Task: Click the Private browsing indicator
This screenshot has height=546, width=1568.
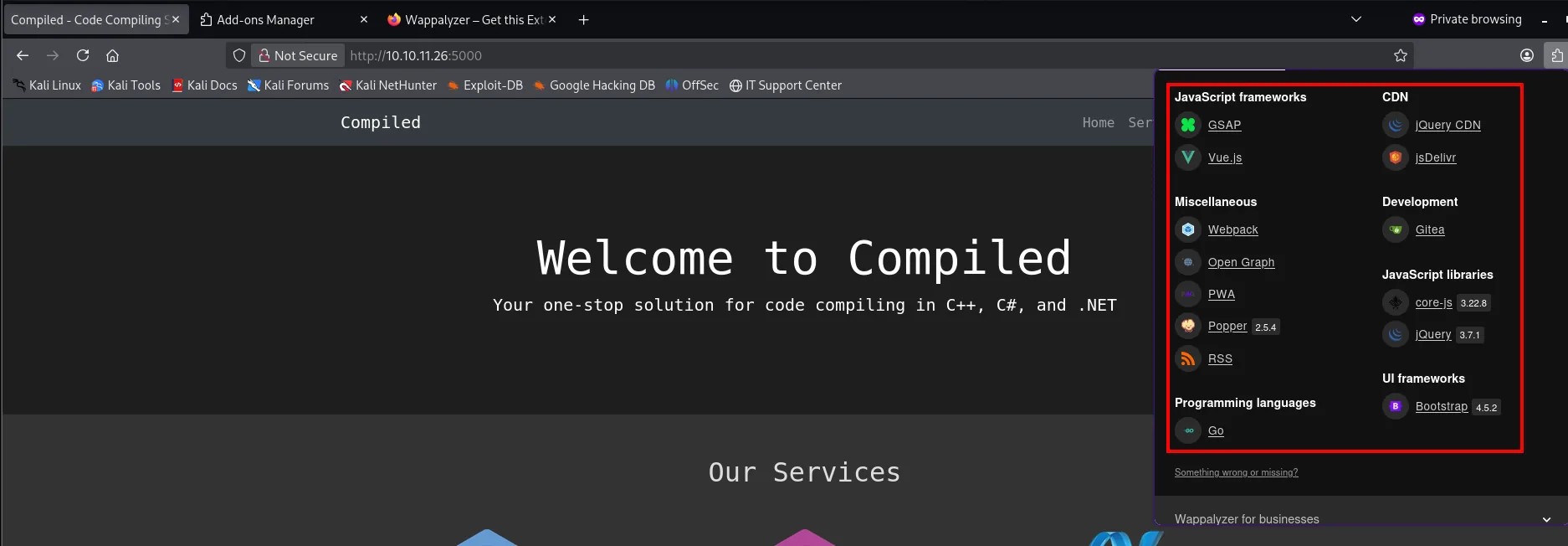Action: coord(1467,19)
